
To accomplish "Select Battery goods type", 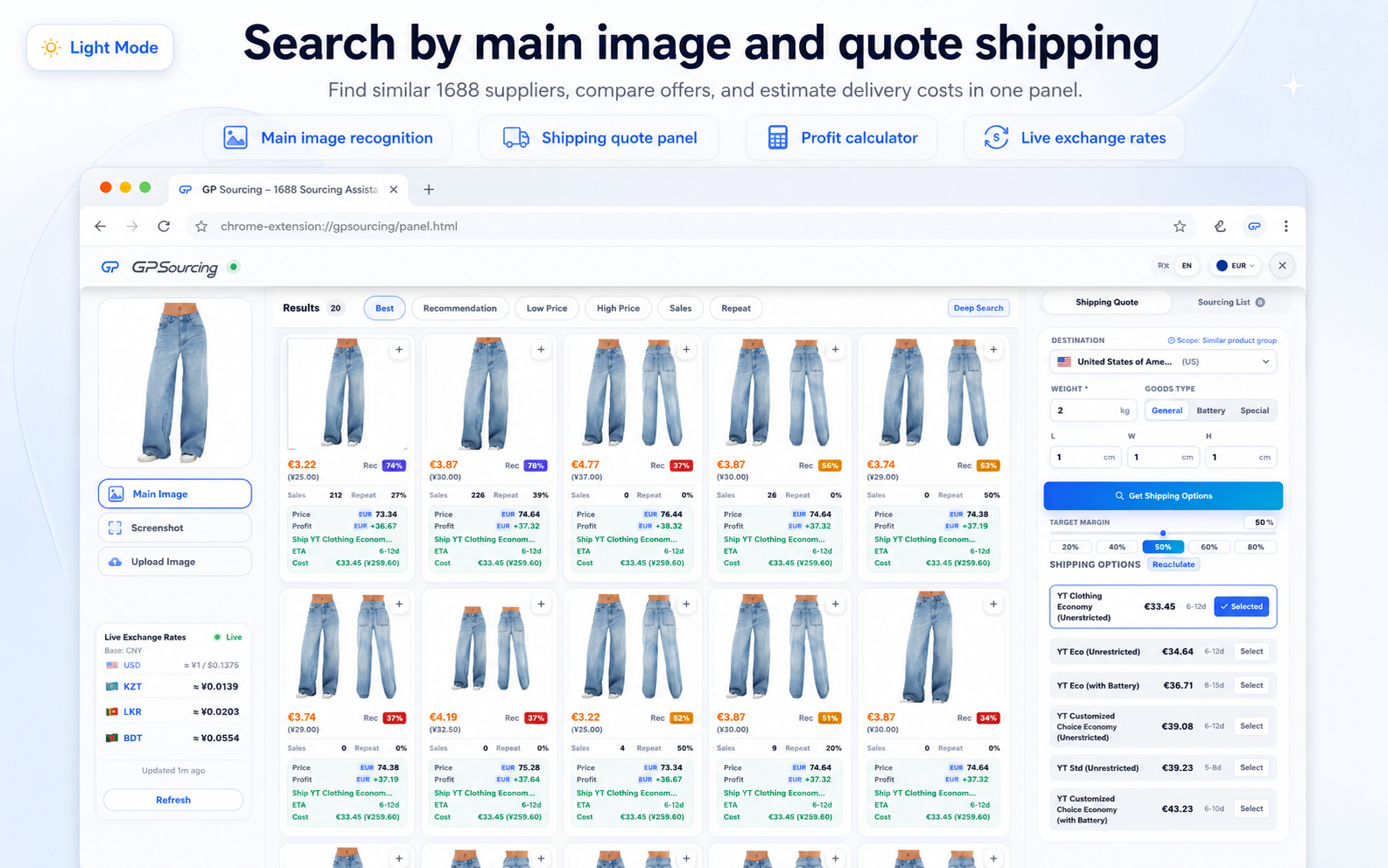I will click(1210, 410).
